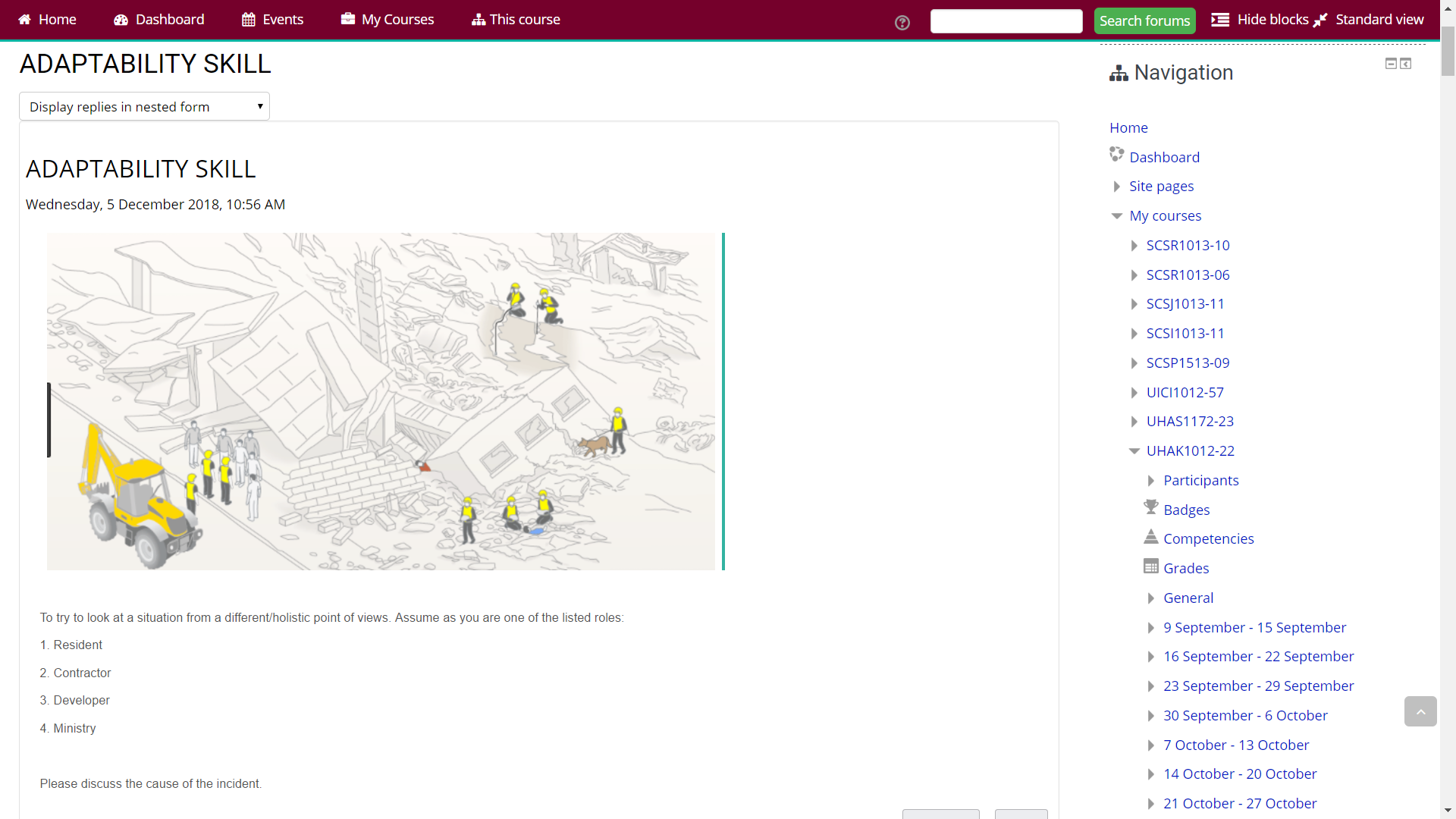Expand the Site pages tree node

[1116, 187]
